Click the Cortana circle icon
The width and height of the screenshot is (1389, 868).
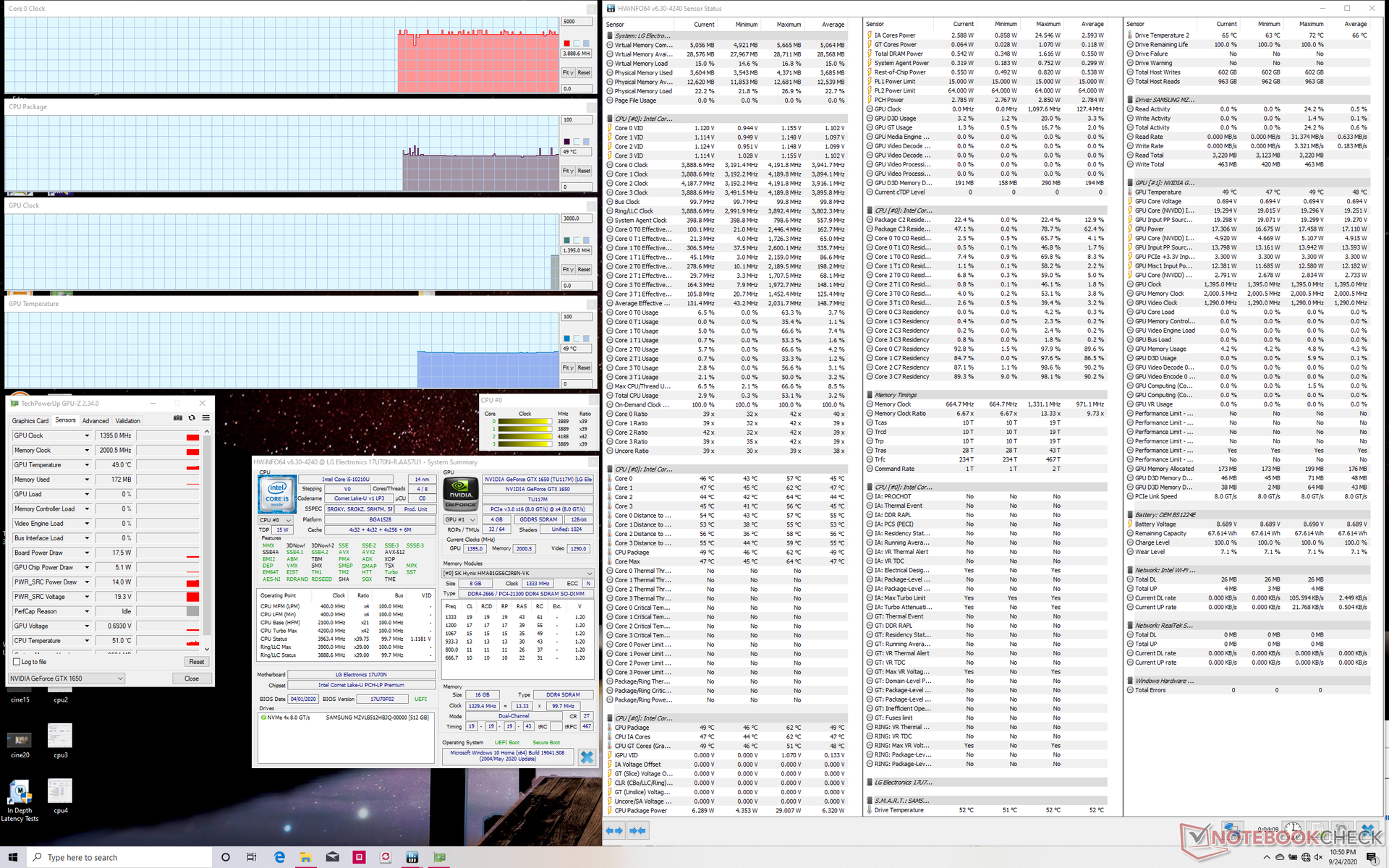point(225,857)
